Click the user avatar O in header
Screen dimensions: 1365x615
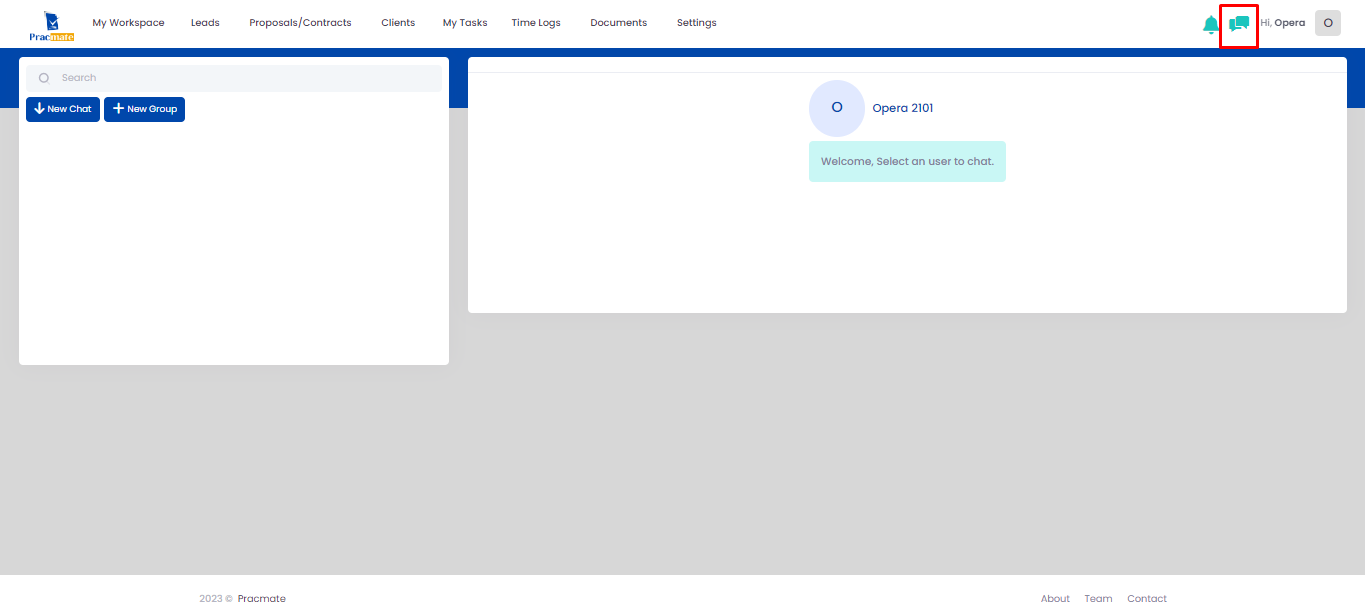pos(1327,23)
